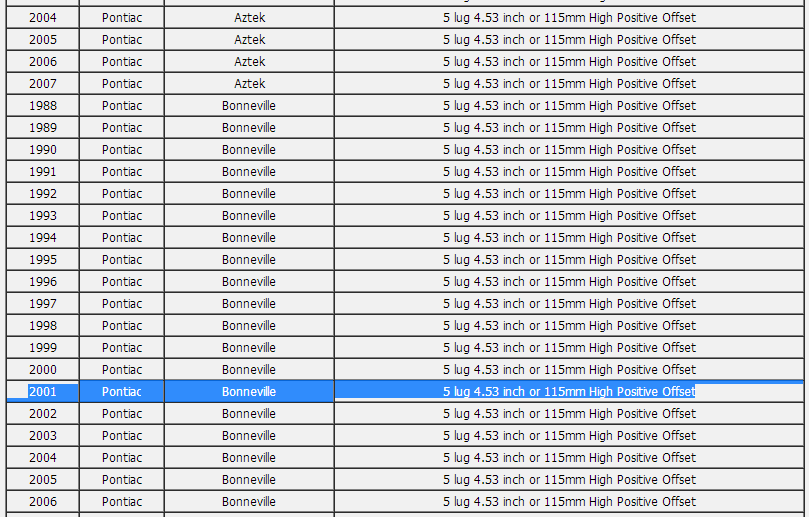809x517 pixels.
Task: Click year 1995 cell
Action: click(43, 260)
